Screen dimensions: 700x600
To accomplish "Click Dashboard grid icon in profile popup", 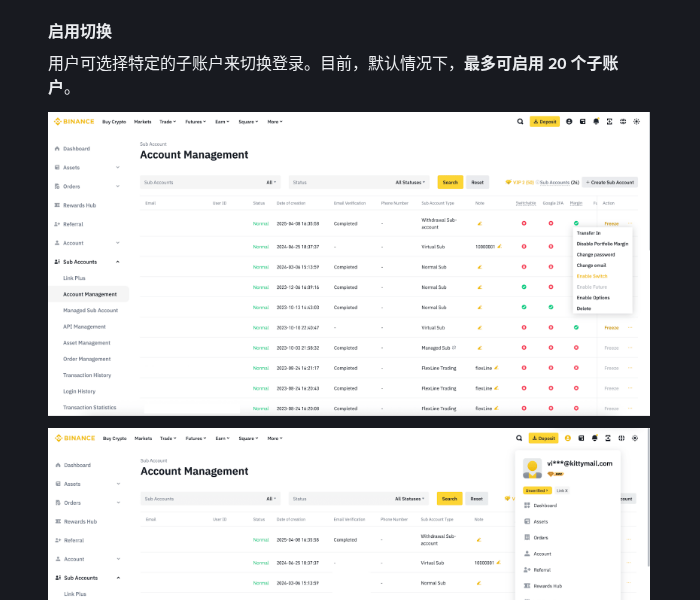I will [527, 505].
